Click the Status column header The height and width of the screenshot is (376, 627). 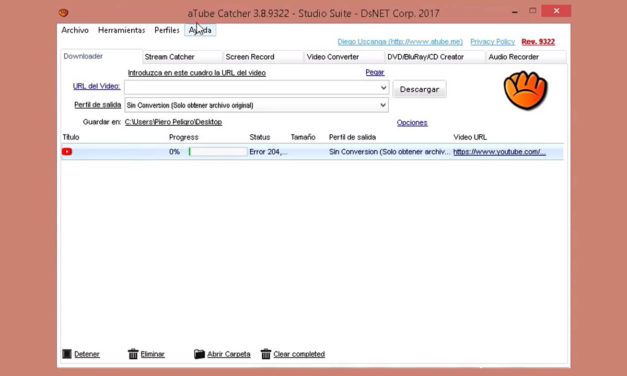260,137
